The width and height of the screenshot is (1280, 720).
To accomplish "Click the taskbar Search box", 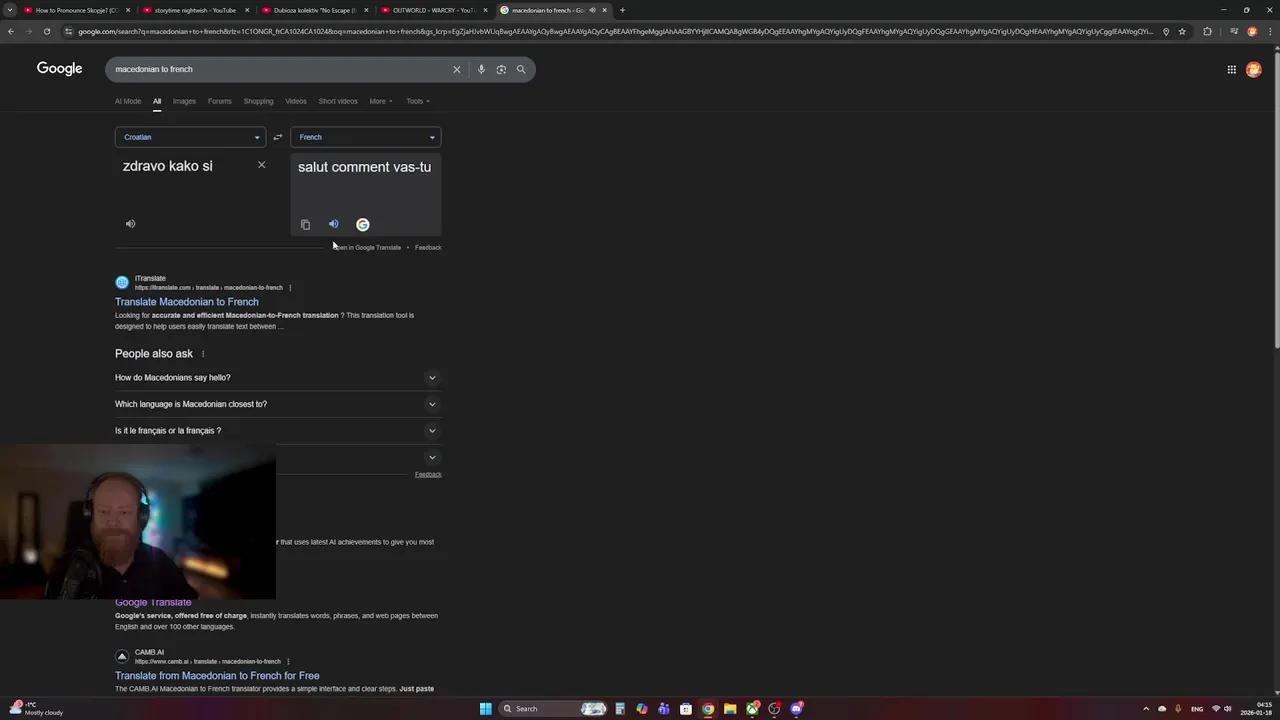I will point(554,709).
